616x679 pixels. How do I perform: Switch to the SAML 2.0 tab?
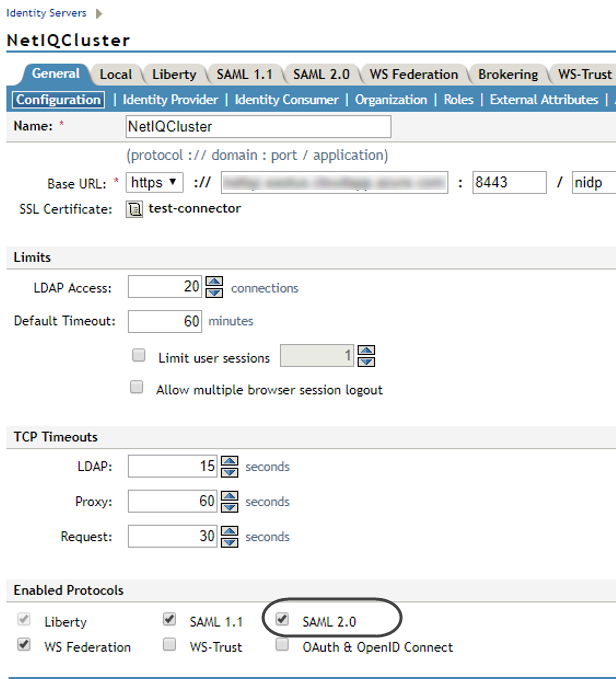321,74
